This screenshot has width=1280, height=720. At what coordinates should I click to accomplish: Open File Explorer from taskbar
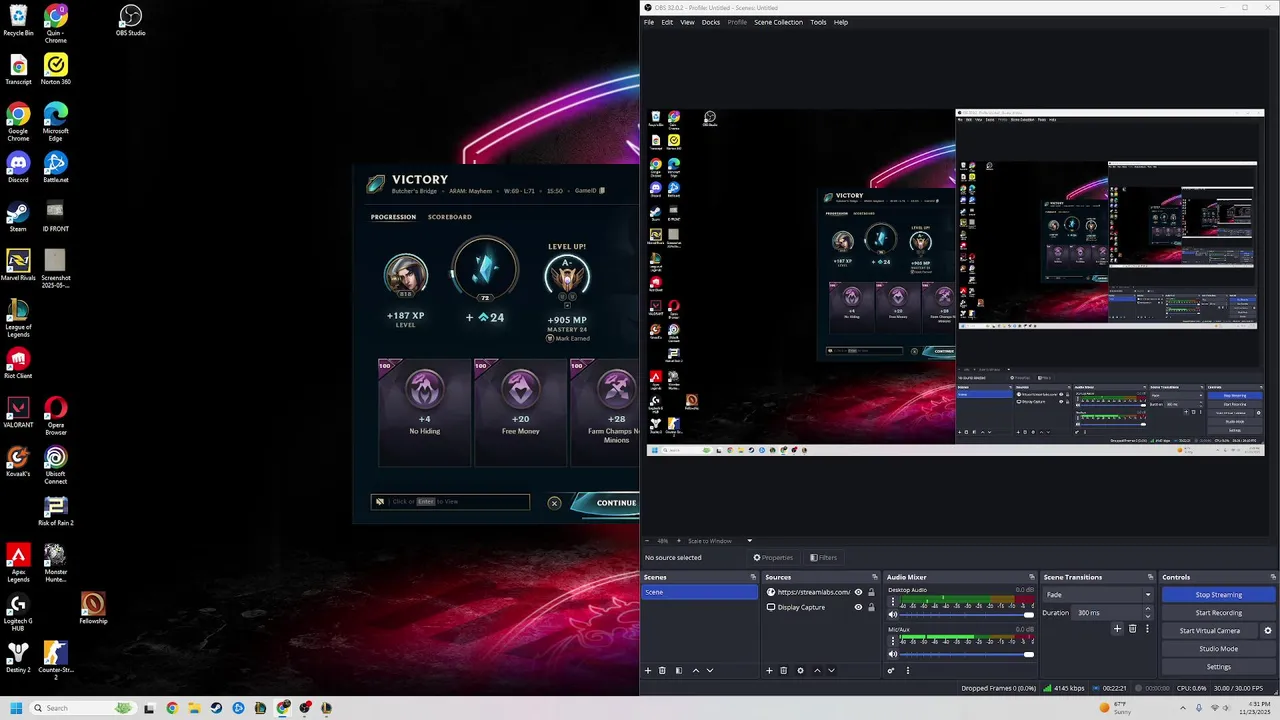coord(194,708)
